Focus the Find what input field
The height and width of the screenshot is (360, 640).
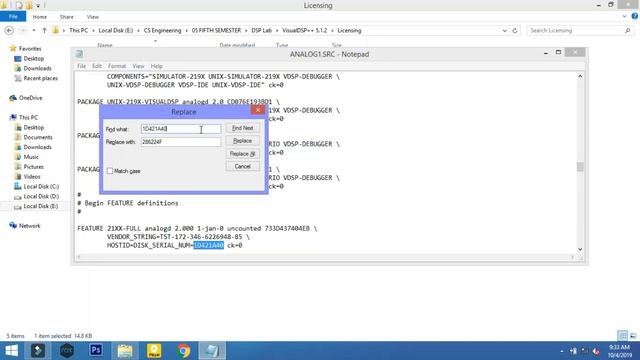coord(181,129)
